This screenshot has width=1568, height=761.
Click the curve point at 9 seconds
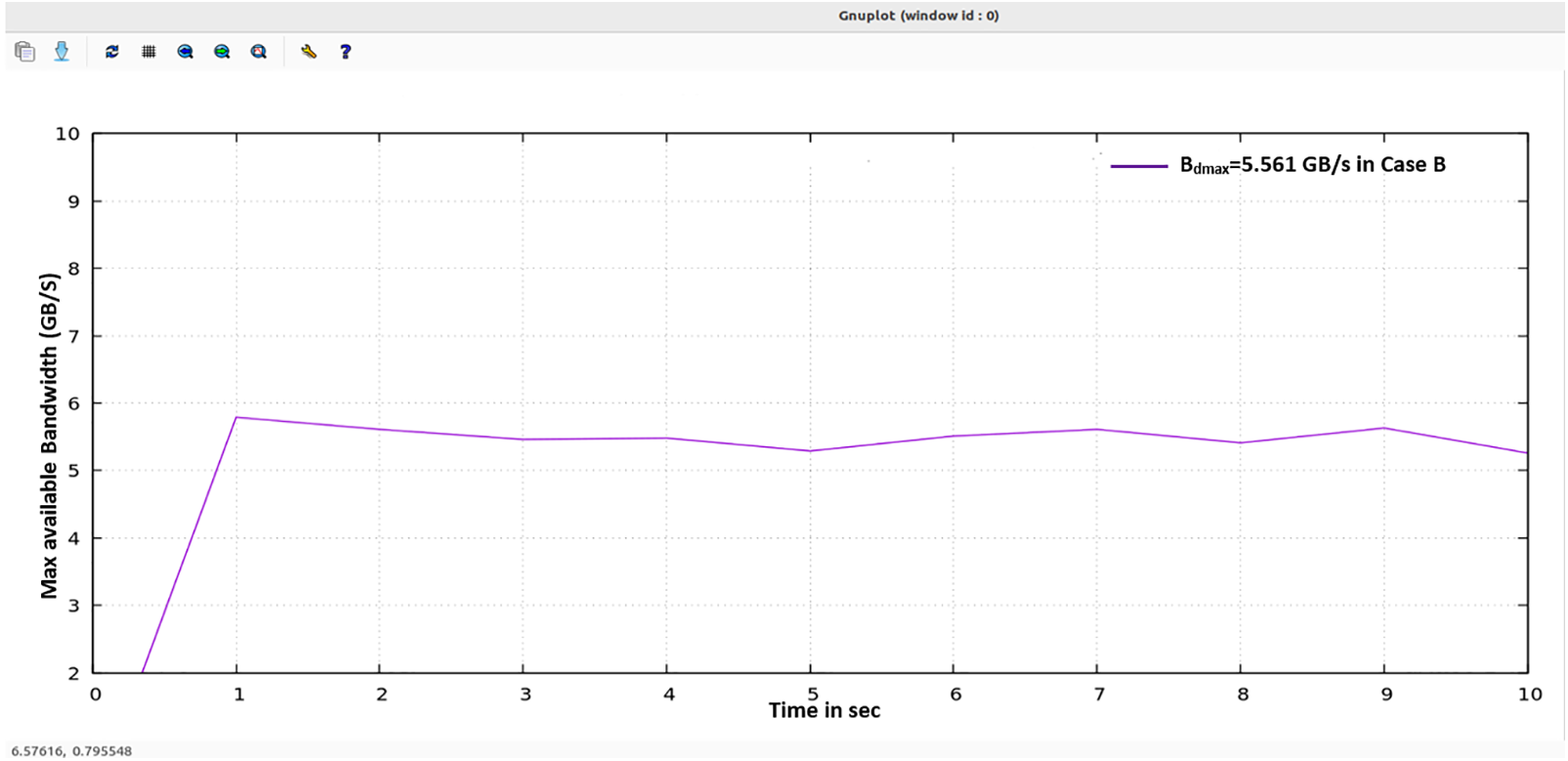point(1384,428)
